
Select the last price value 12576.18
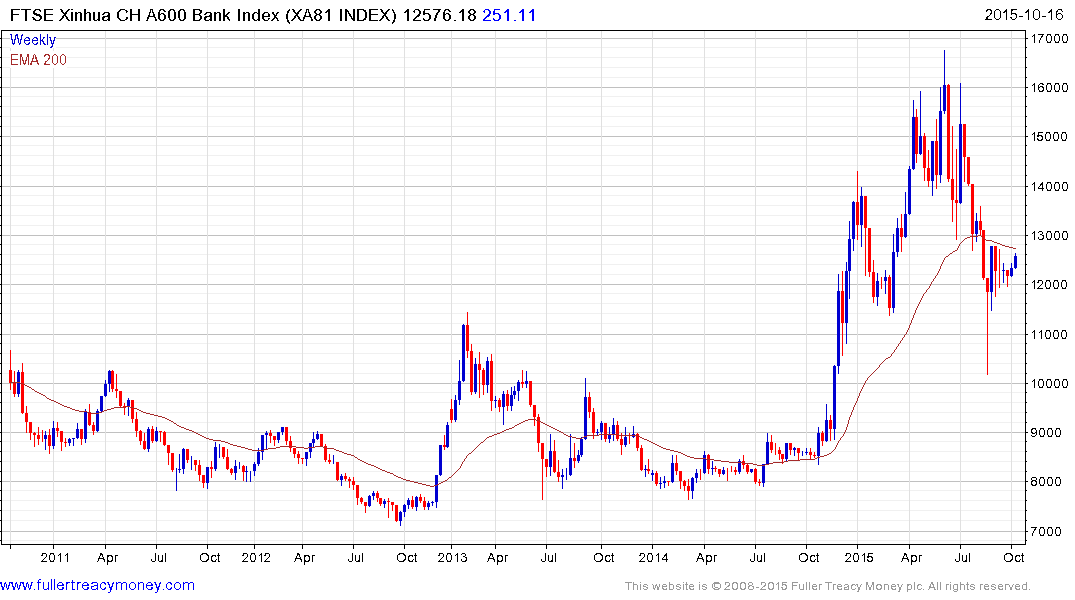point(439,15)
